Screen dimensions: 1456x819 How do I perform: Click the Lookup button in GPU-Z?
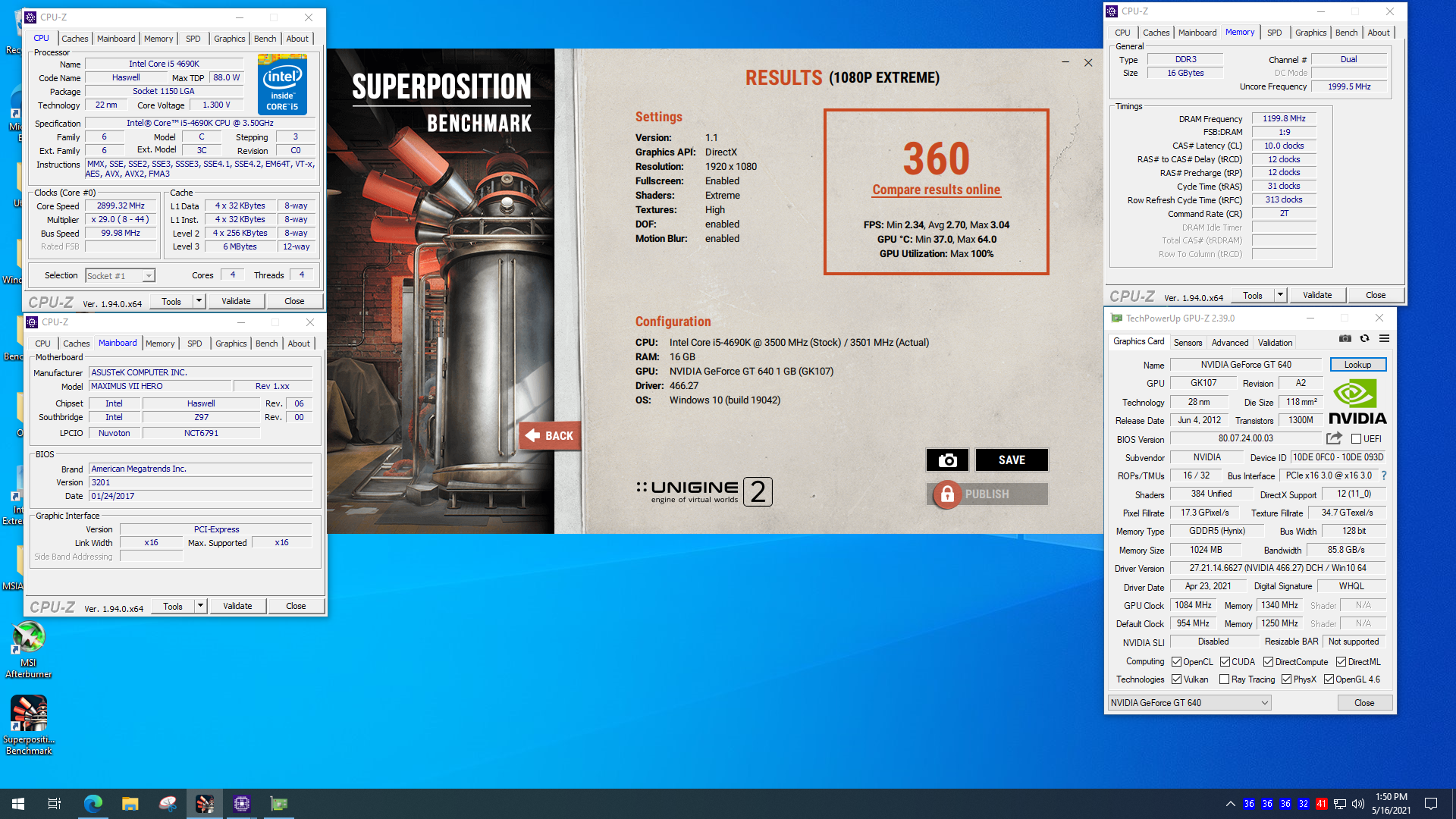pyautogui.click(x=1357, y=365)
